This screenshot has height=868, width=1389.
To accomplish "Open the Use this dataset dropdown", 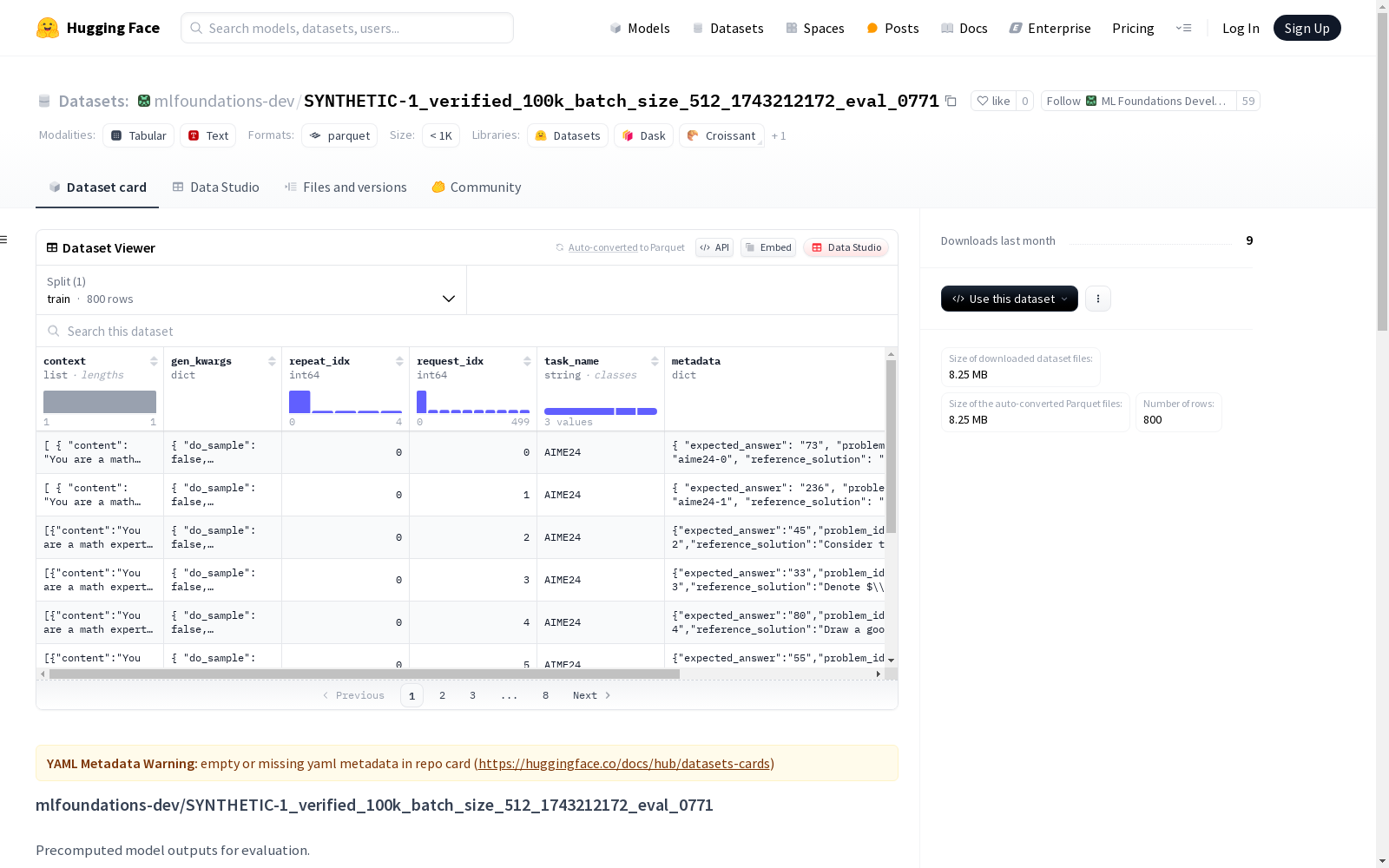I will tap(1010, 299).
